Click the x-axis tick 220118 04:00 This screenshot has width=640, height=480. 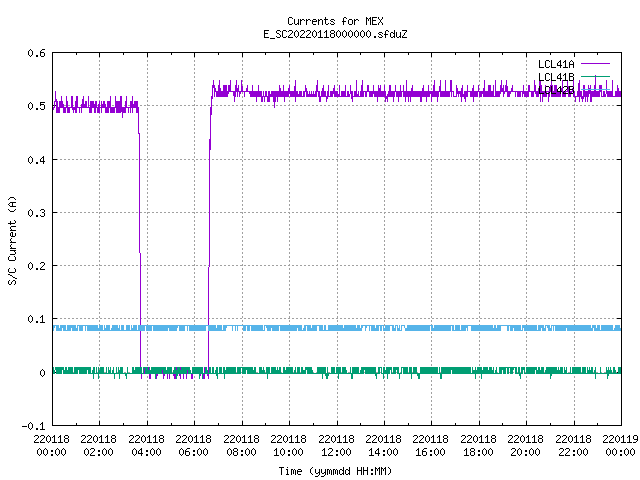[147, 446]
